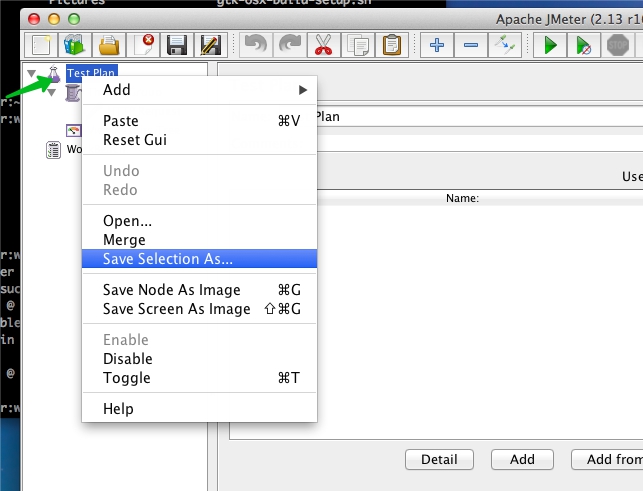The height and width of the screenshot is (491, 643).
Task: Click the Copy toolbar icon
Action: pyautogui.click(x=358, y=45)
